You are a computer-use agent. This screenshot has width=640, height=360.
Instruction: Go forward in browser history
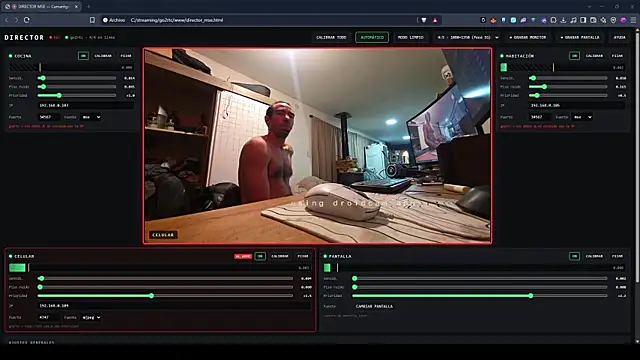pyautogui.click(x=16, y=20)
